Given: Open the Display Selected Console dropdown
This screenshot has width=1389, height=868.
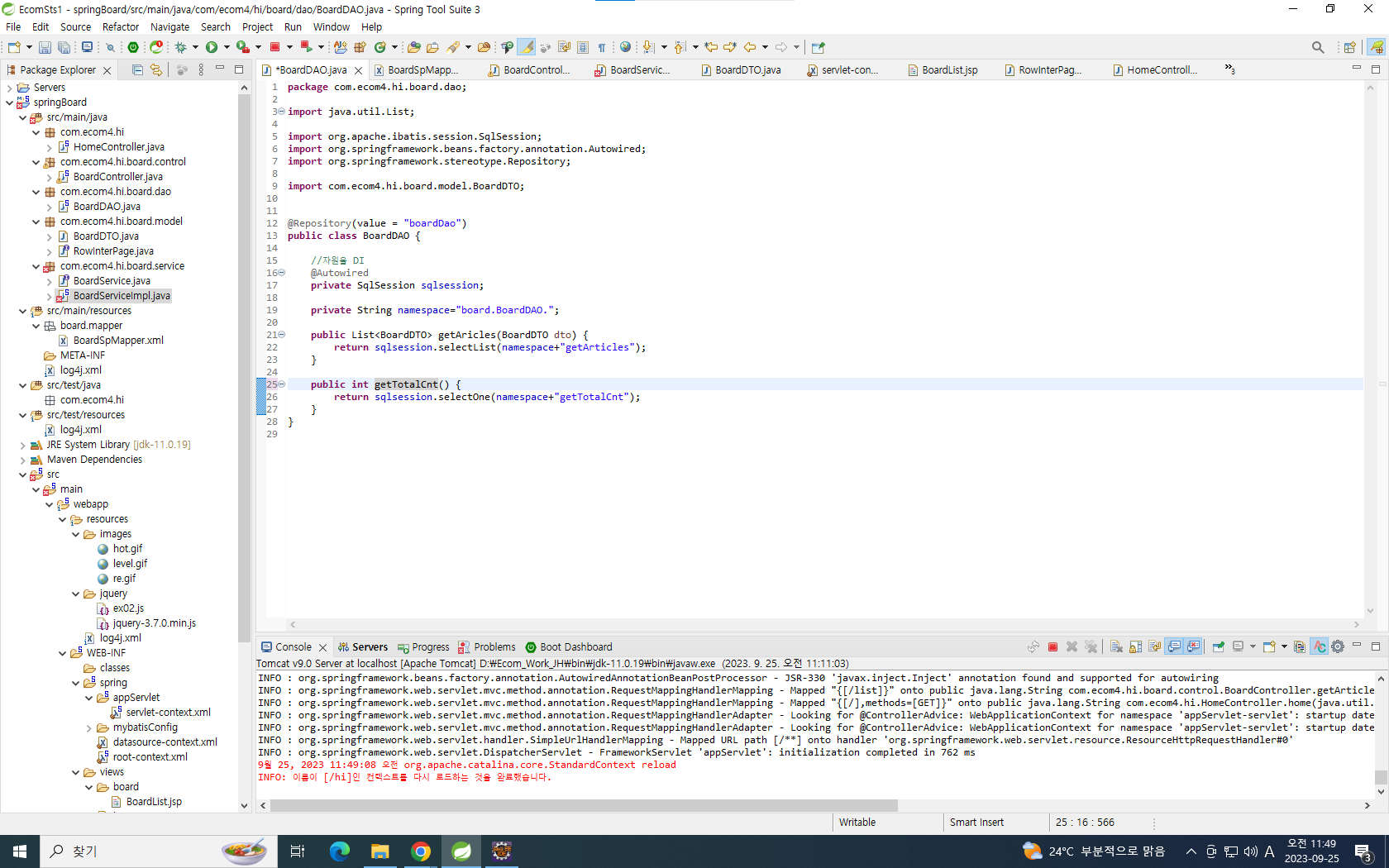Looking at the screenshot, I should coord(1253,646).
